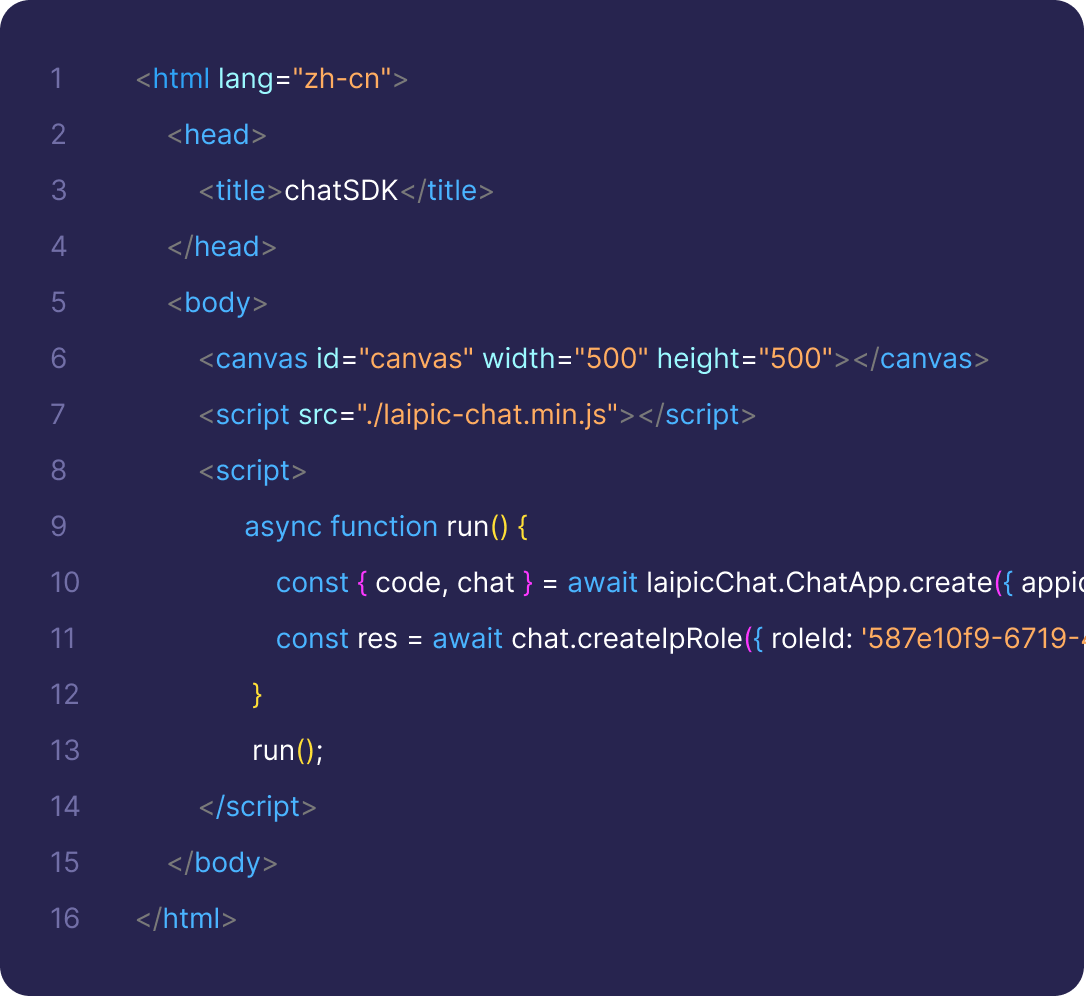Click the height attribute name on line 6

pos(698,359)
